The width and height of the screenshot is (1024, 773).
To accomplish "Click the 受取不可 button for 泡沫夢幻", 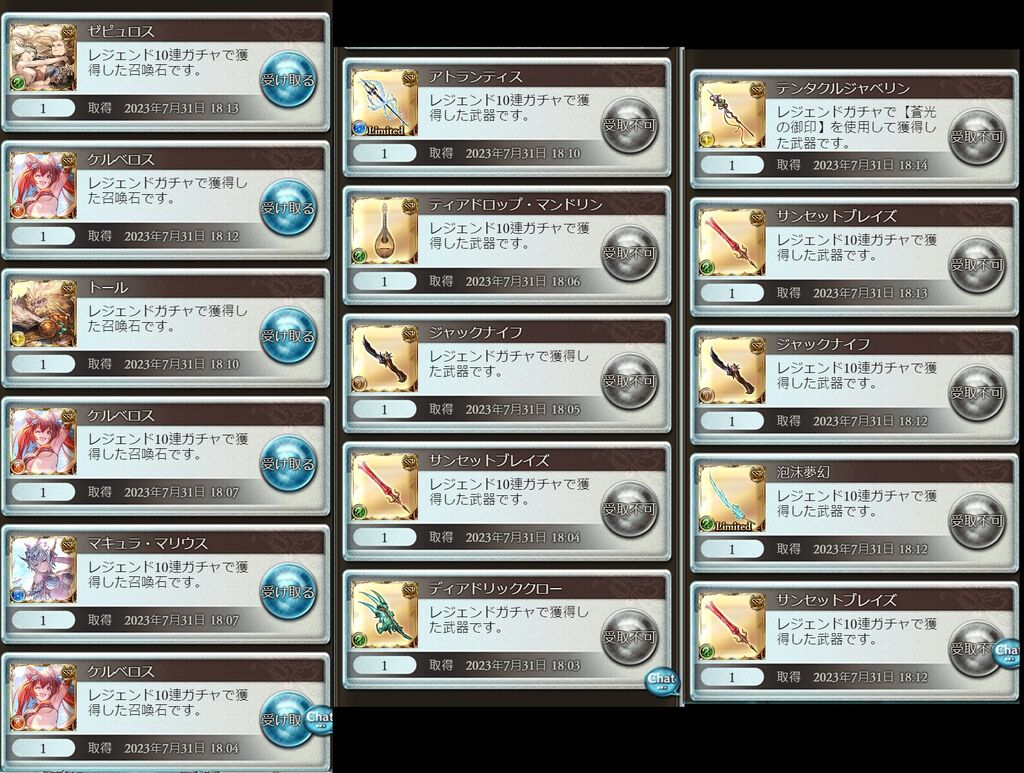I will pyautogui.click(x=976, y=521).
